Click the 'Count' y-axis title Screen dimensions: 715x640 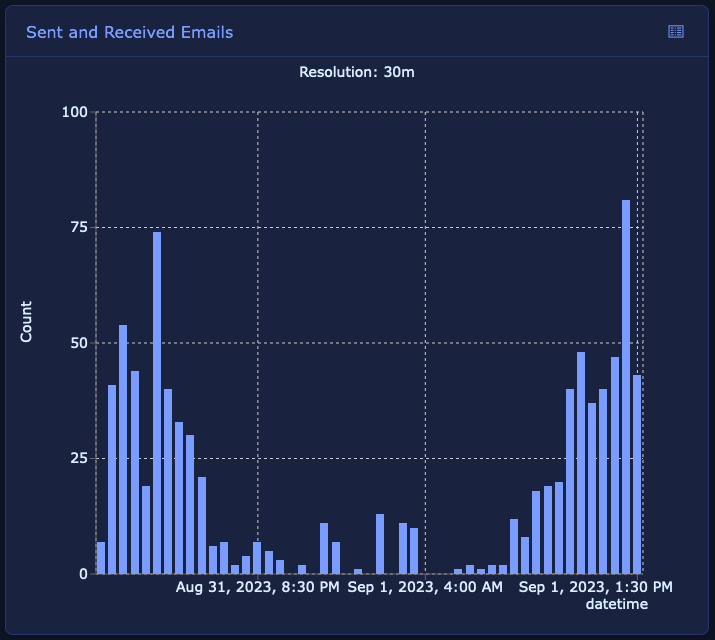pos(26,321)
